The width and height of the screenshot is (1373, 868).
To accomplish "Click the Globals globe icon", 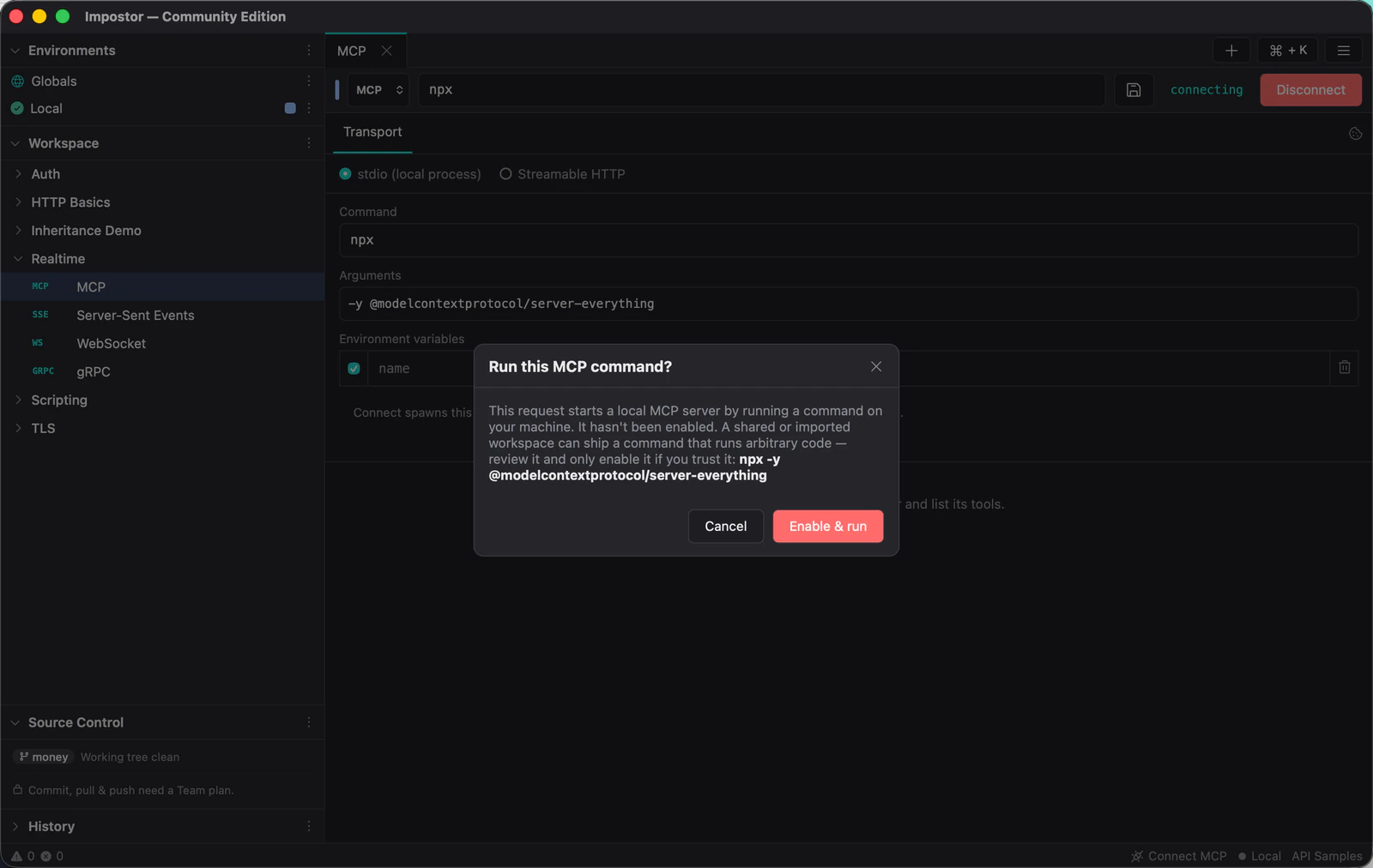I will click(17, 81).
